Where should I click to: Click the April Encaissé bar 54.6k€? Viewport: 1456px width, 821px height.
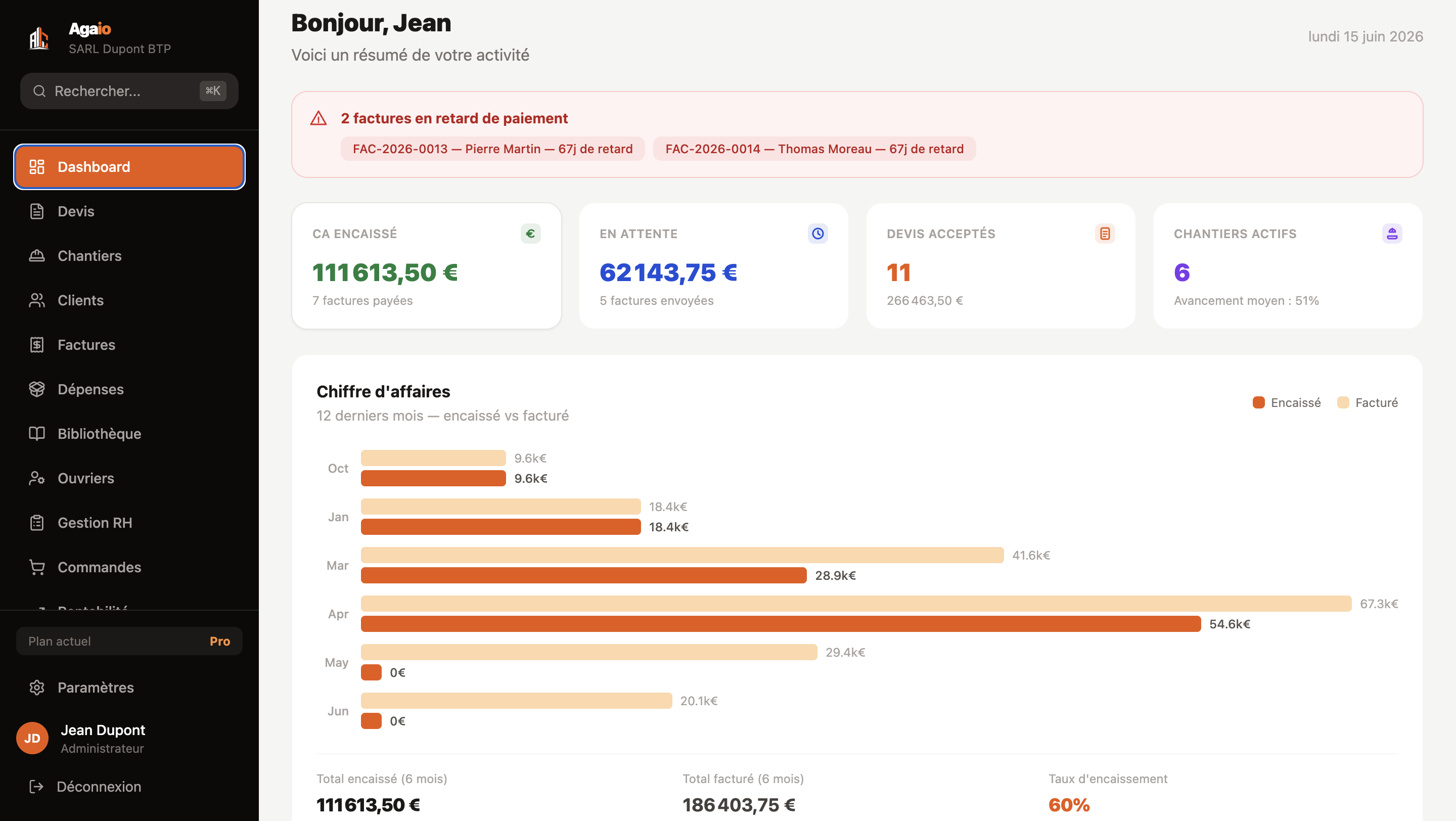point(781,624)
